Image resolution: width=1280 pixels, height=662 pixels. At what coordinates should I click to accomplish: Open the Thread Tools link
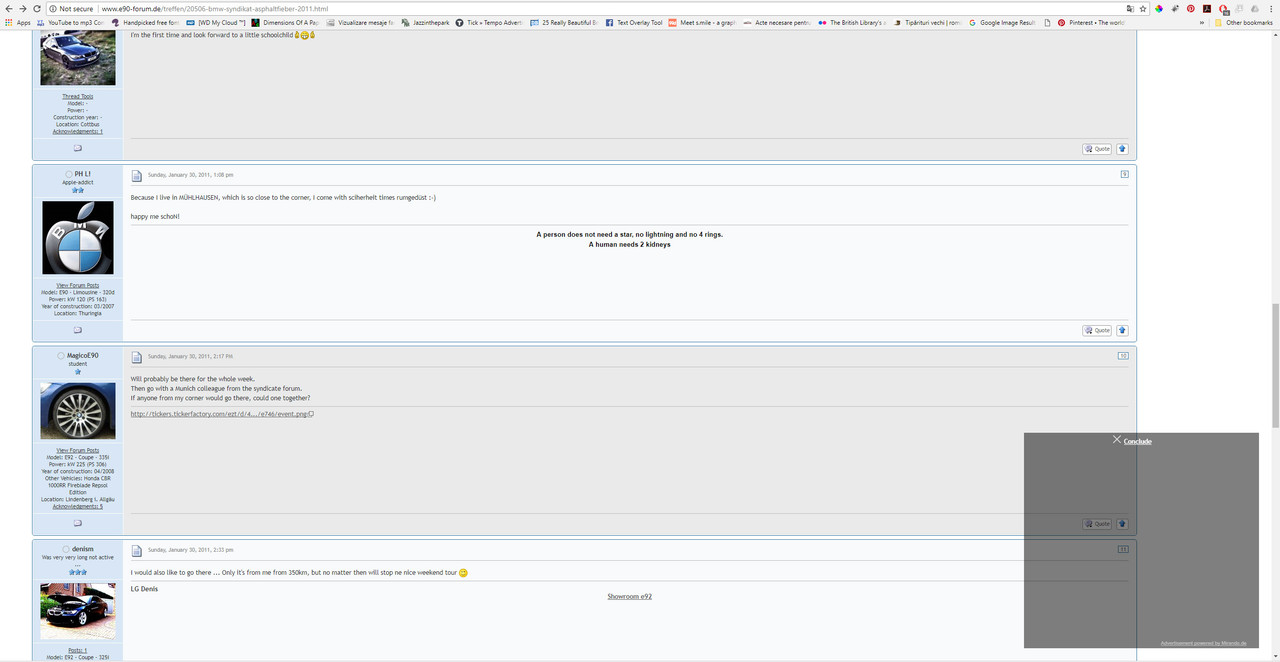point(78,96)
